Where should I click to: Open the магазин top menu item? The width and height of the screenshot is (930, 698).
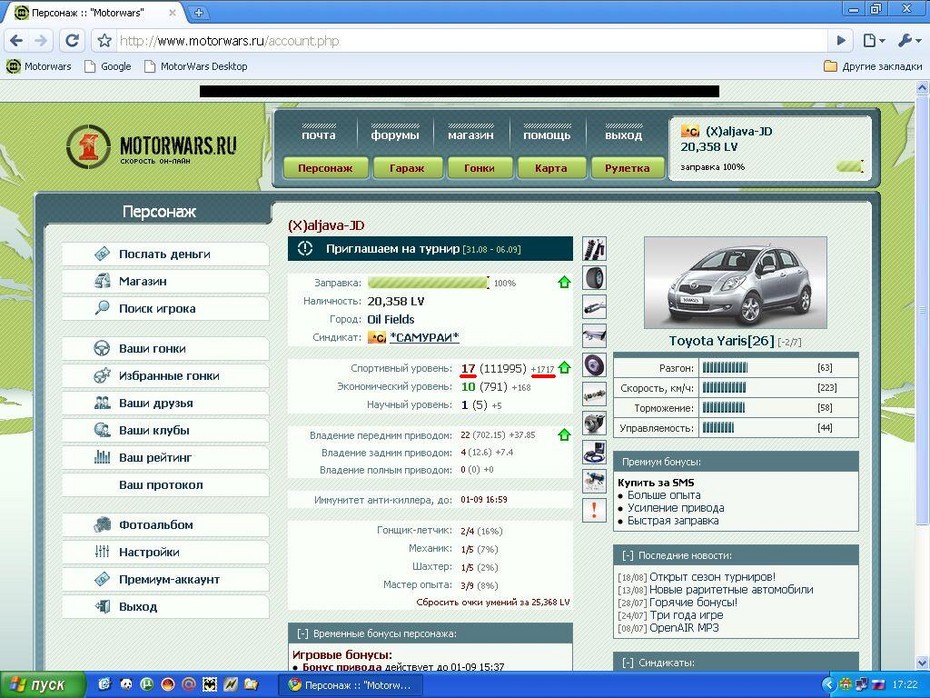[x=470, y=135]
